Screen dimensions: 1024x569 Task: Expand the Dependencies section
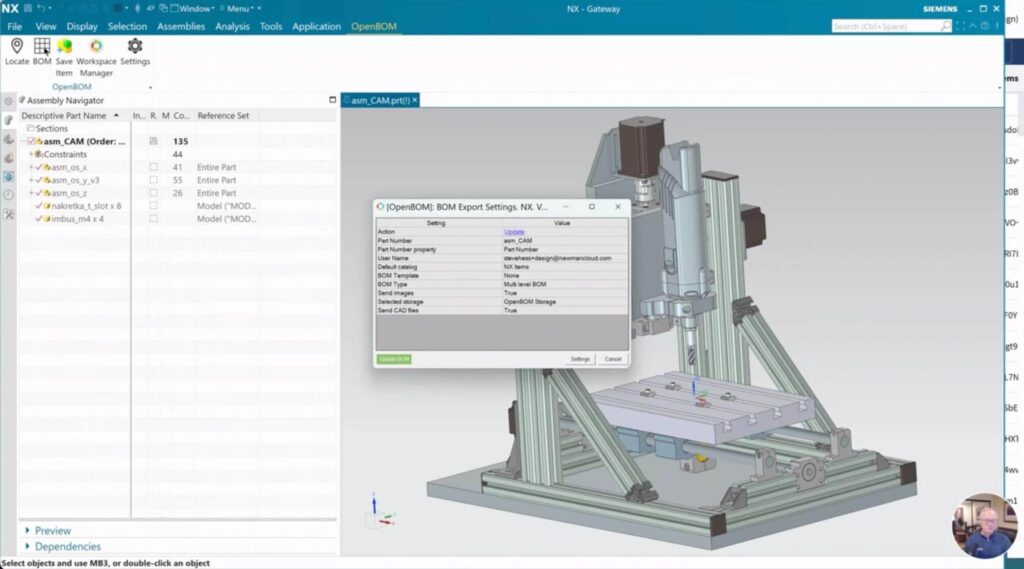tap(27, 546)
